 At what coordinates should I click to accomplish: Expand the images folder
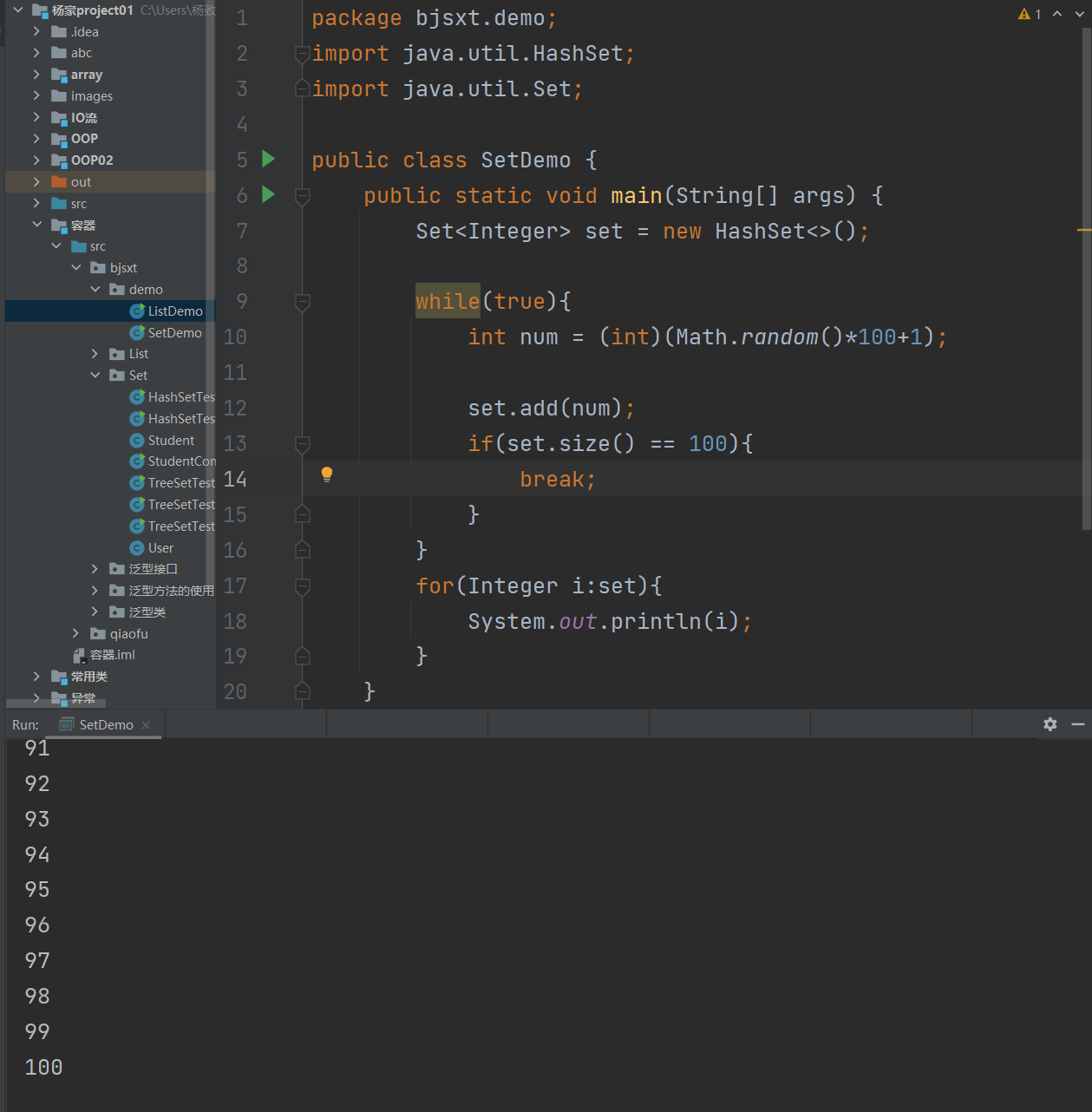(x=36, y=95)
